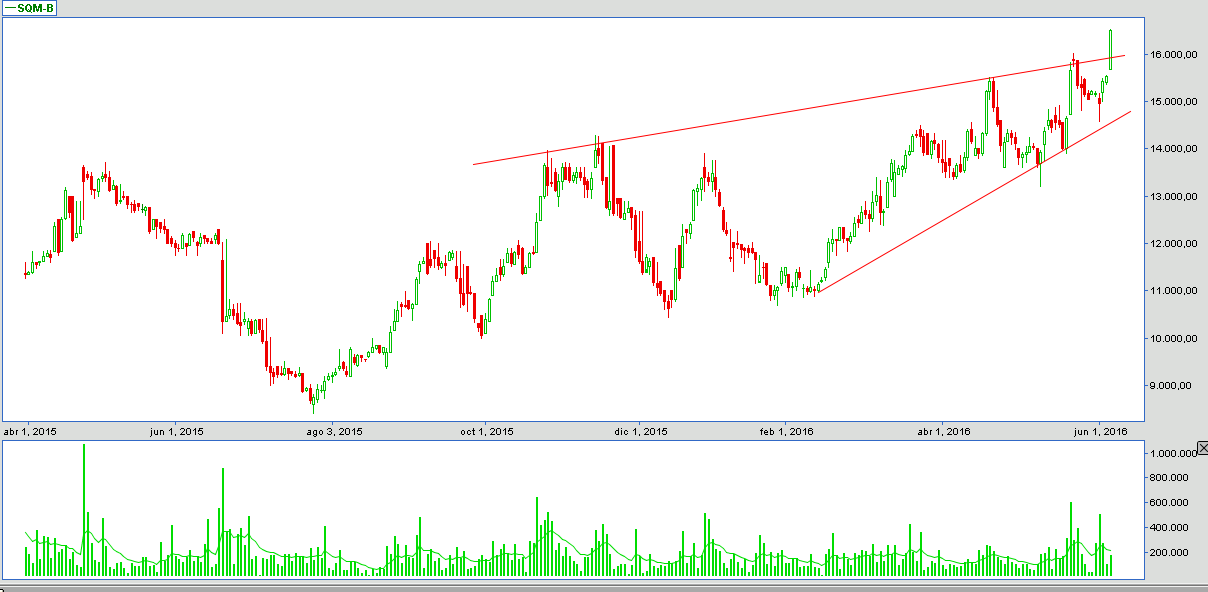Select the lower red support trend line
The width and height of the screenshot is (1208, 592).
click(973, 201)
